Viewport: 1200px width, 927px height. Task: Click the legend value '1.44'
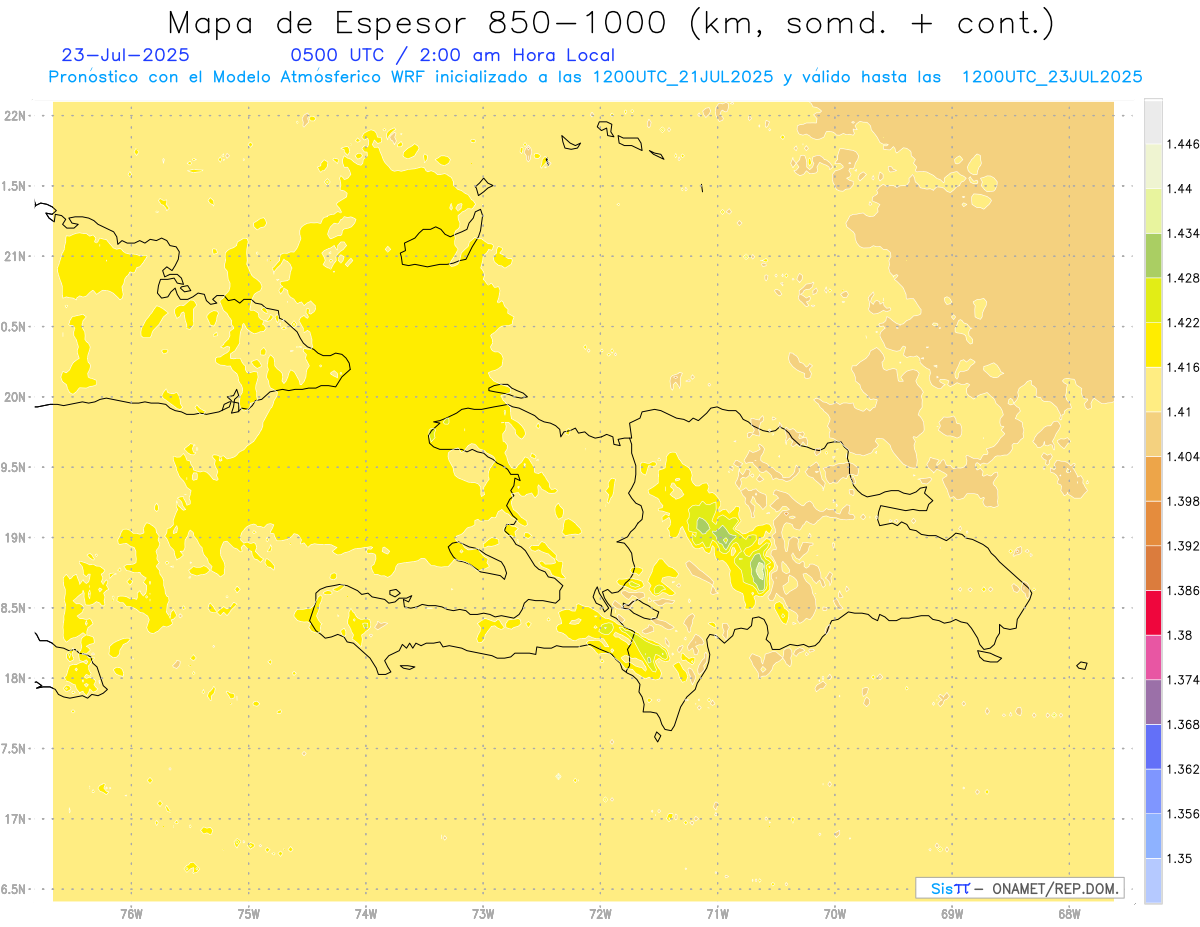[1180, 189]
